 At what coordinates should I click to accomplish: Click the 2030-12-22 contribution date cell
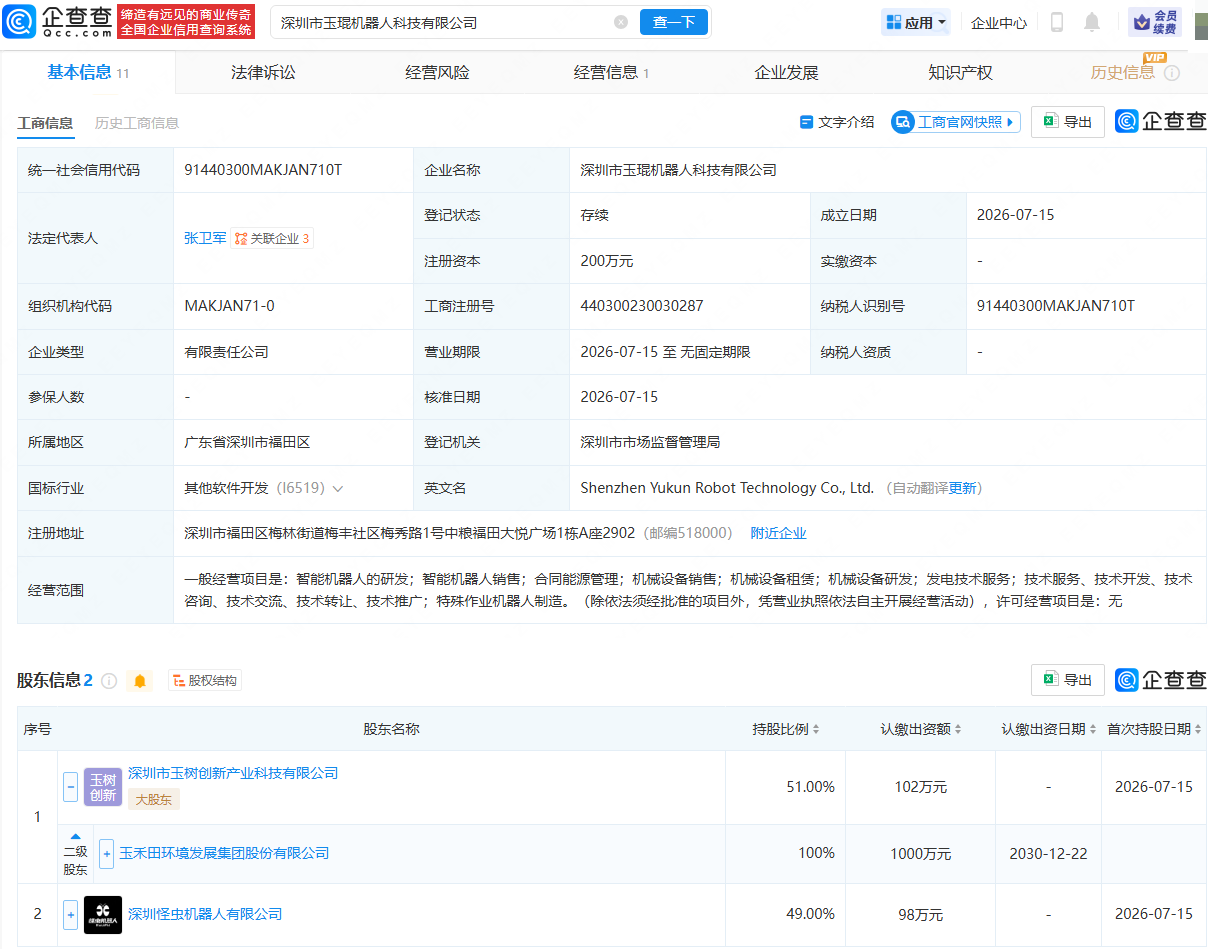tap(1049, 854)
